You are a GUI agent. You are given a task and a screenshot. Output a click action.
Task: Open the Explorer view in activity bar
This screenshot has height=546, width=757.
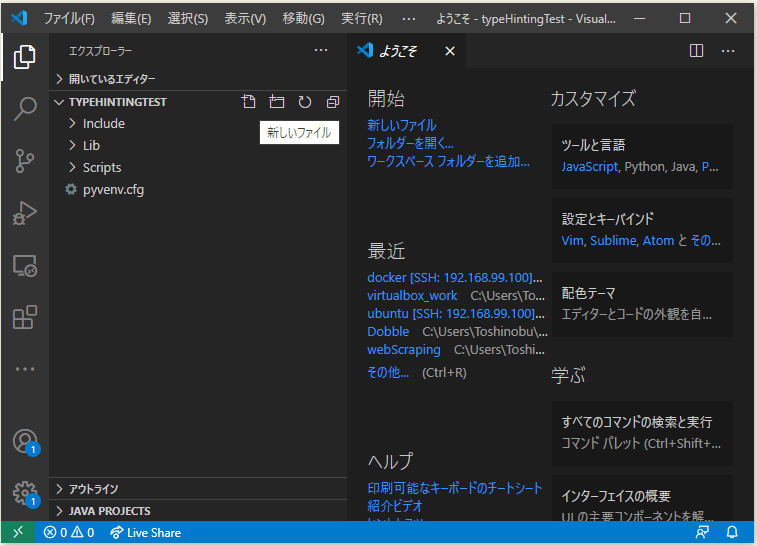tap(25, 57)
